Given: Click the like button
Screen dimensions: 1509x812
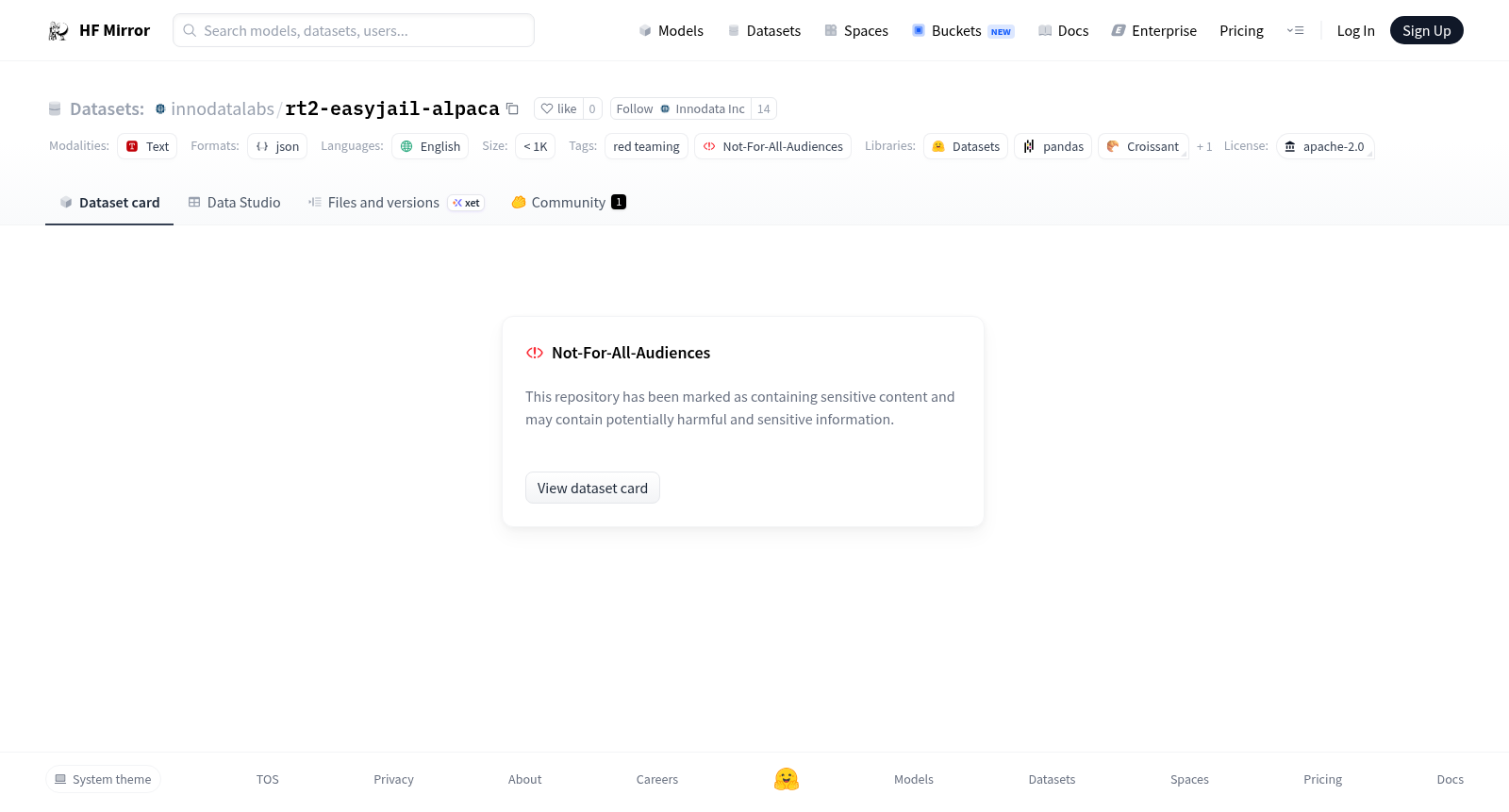Looking at the screenshot, I should point(558,108).
